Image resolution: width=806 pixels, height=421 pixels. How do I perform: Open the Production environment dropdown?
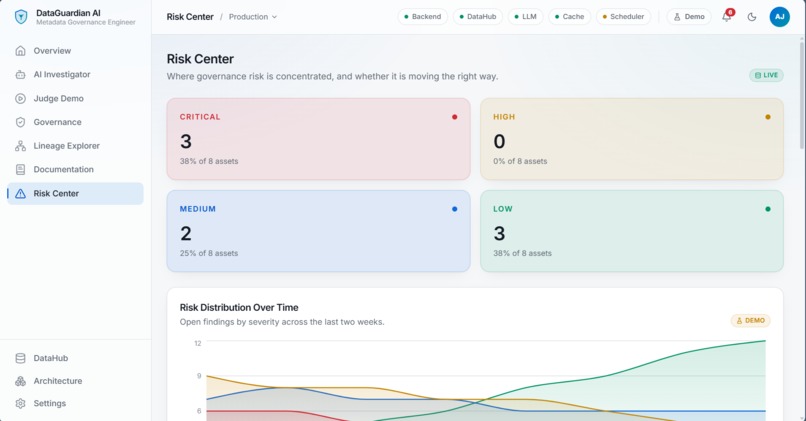click(253, 17)
